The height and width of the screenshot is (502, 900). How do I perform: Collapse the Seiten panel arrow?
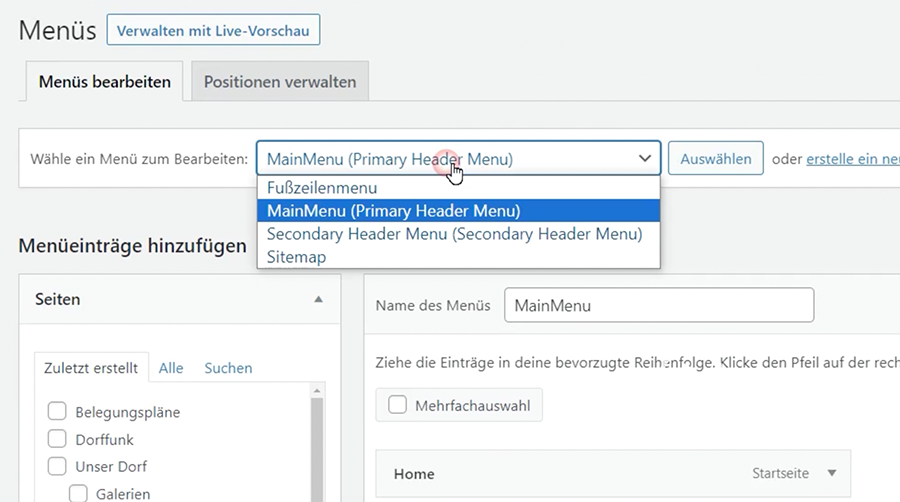coord(318,299)
